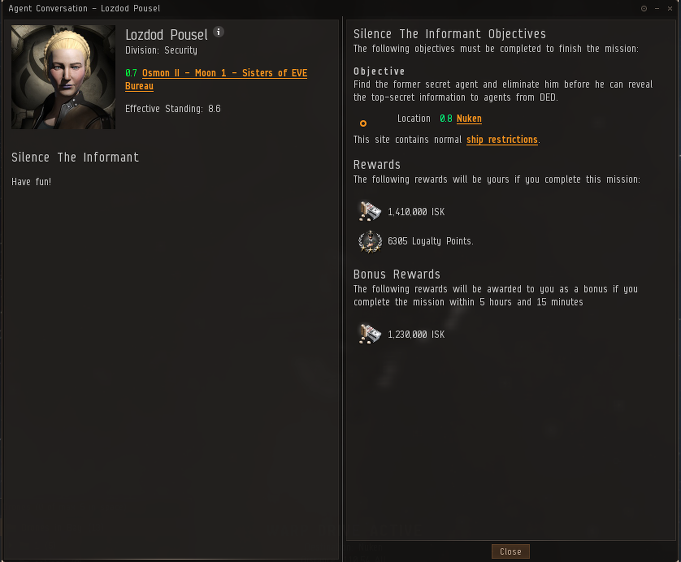Click the orange objective status circle icon

[x=363, y=123]
